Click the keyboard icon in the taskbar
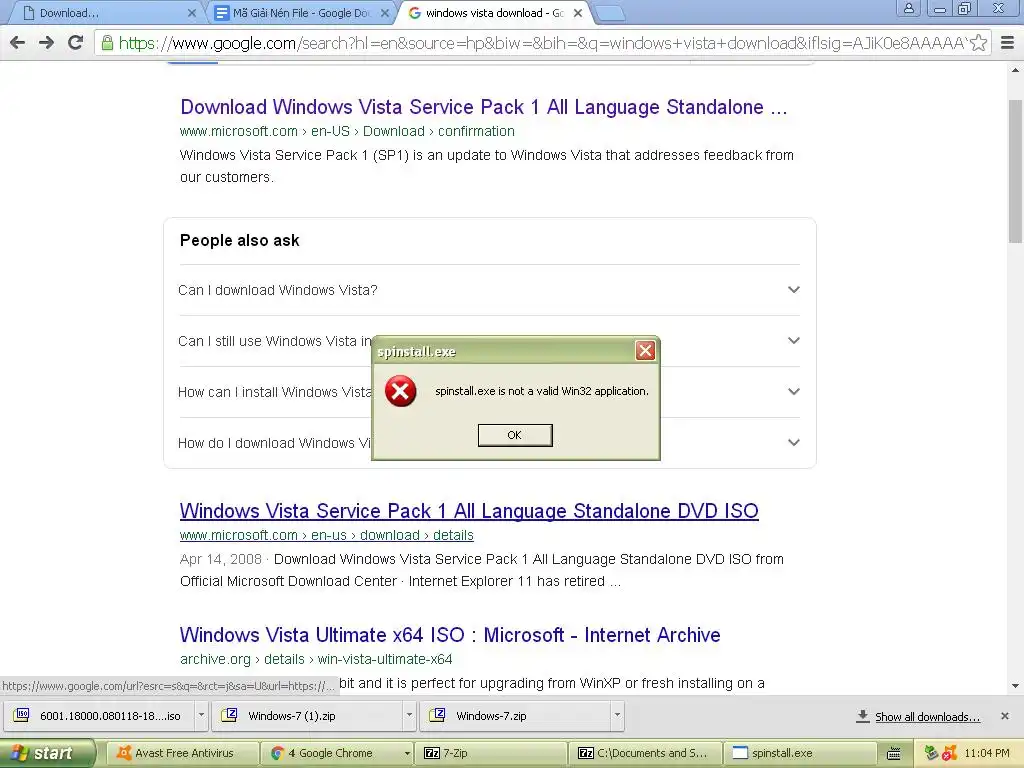 click(893, 753)
